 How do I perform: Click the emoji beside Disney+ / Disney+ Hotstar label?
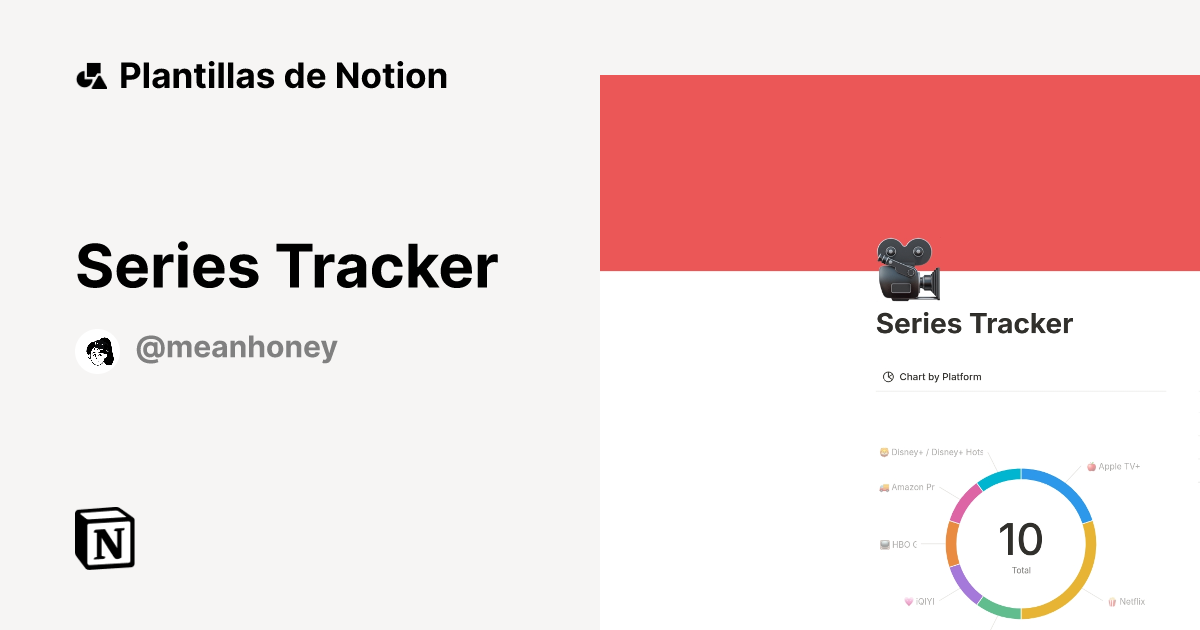(x=884, y=452)
